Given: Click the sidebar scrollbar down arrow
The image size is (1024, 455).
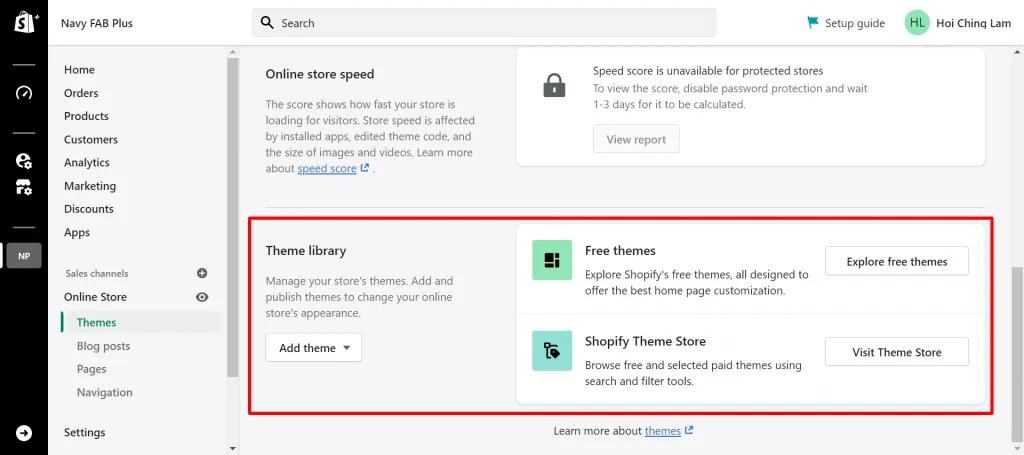Looking at the screenshot, I should coord(232,448).
